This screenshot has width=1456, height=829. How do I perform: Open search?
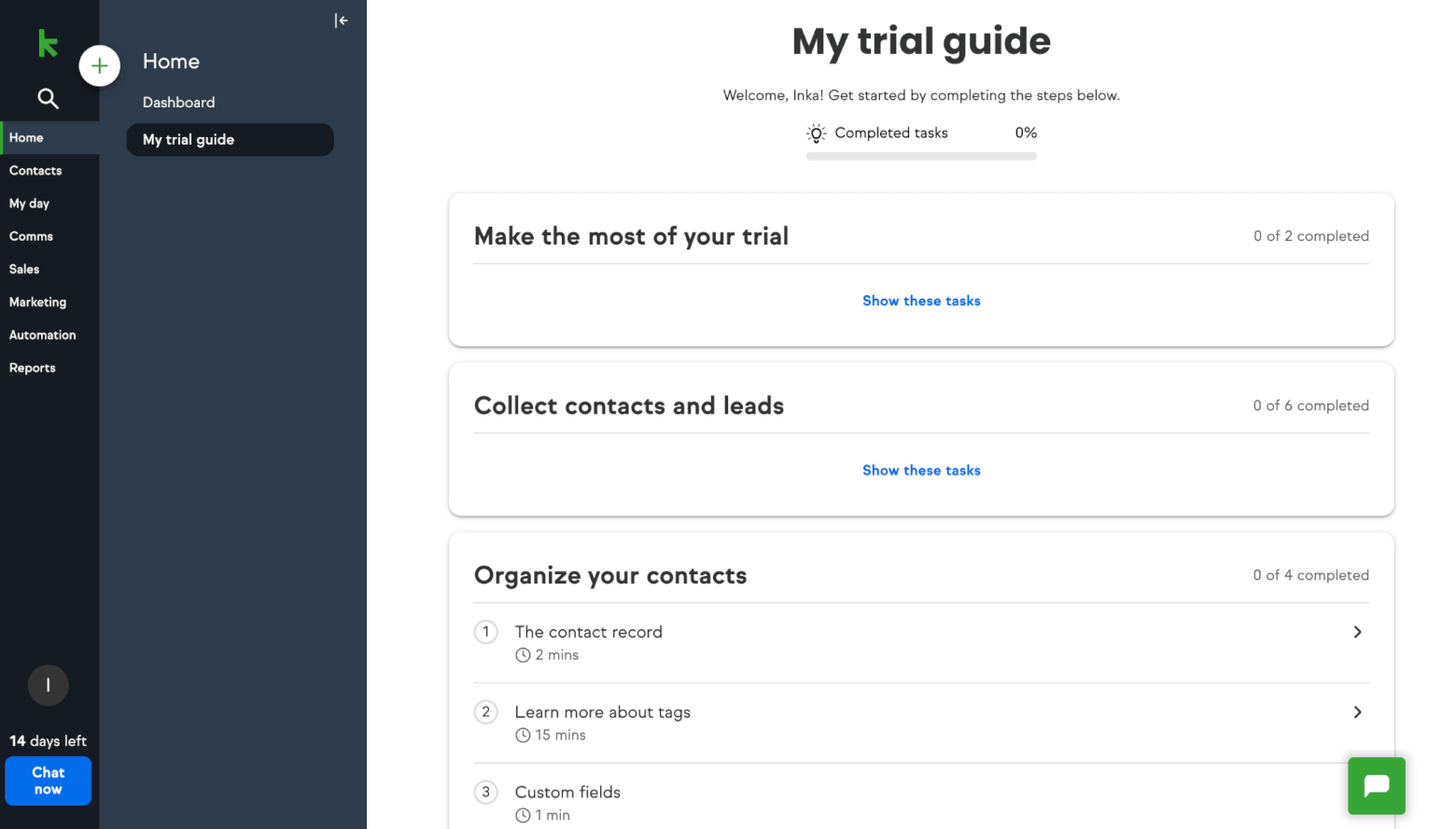coord(46,98)
